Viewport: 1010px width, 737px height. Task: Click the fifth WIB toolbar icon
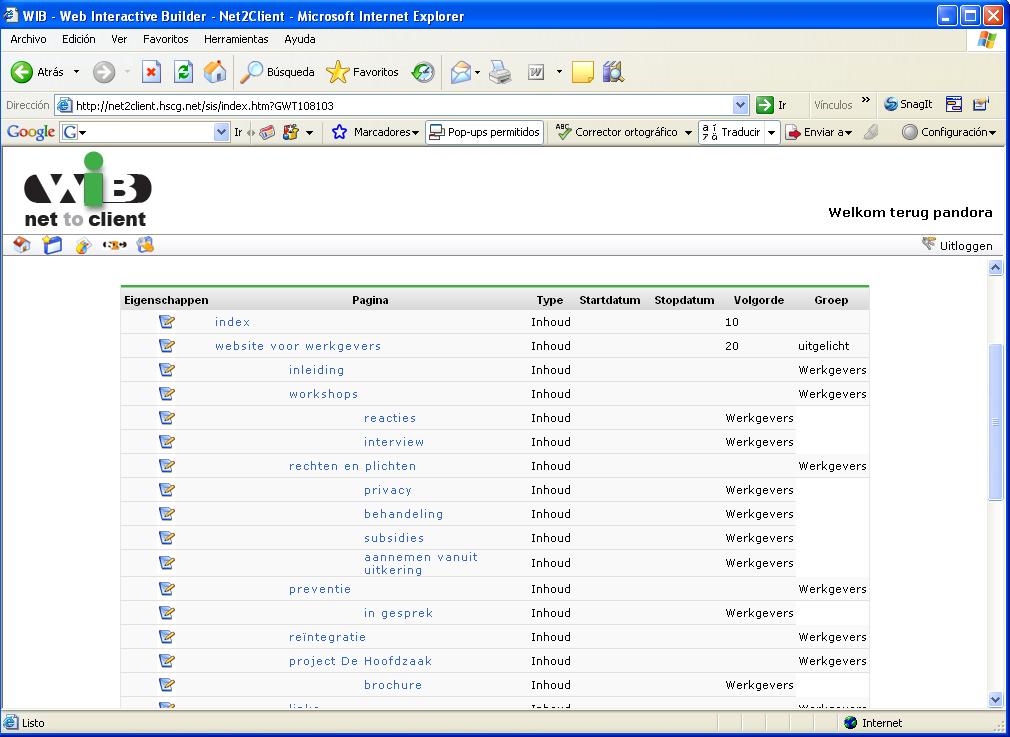[x=145, y=245]
